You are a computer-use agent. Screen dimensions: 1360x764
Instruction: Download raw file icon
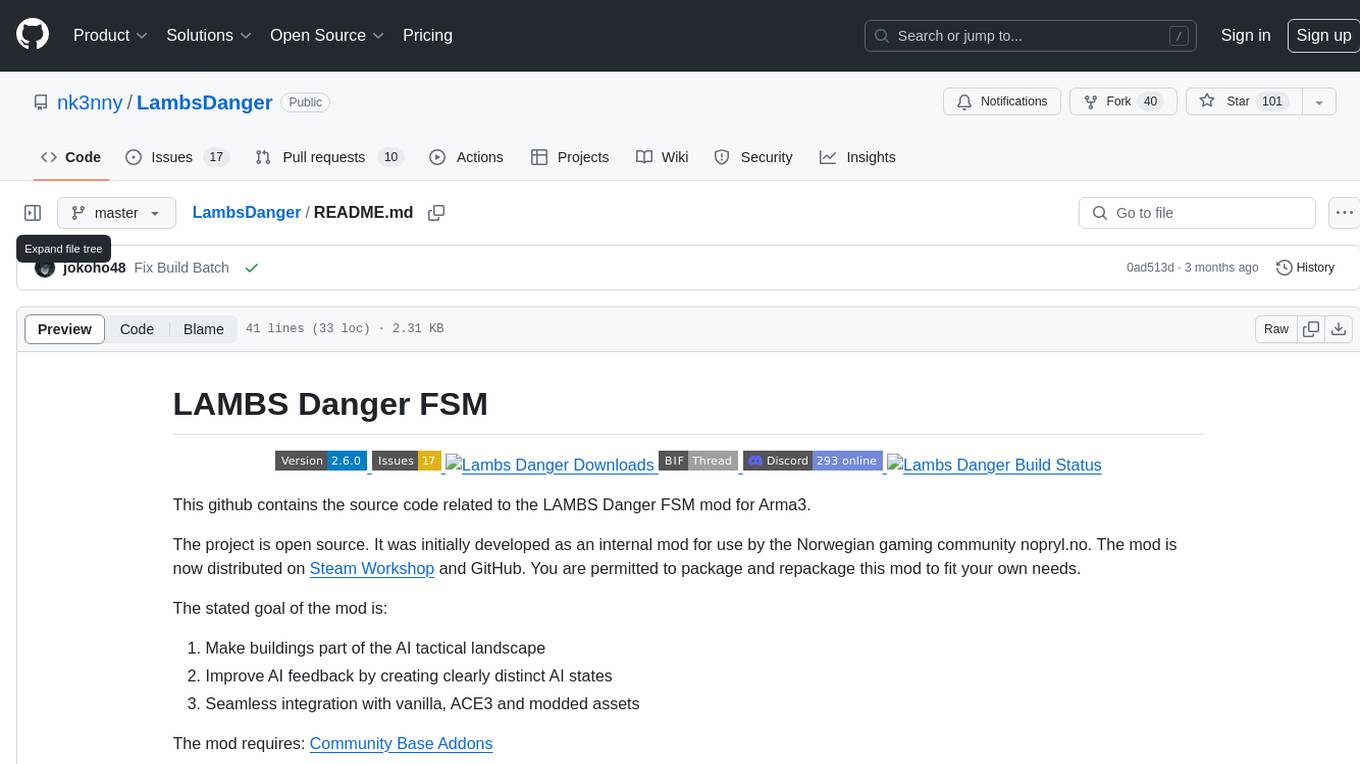[1339, 329]
